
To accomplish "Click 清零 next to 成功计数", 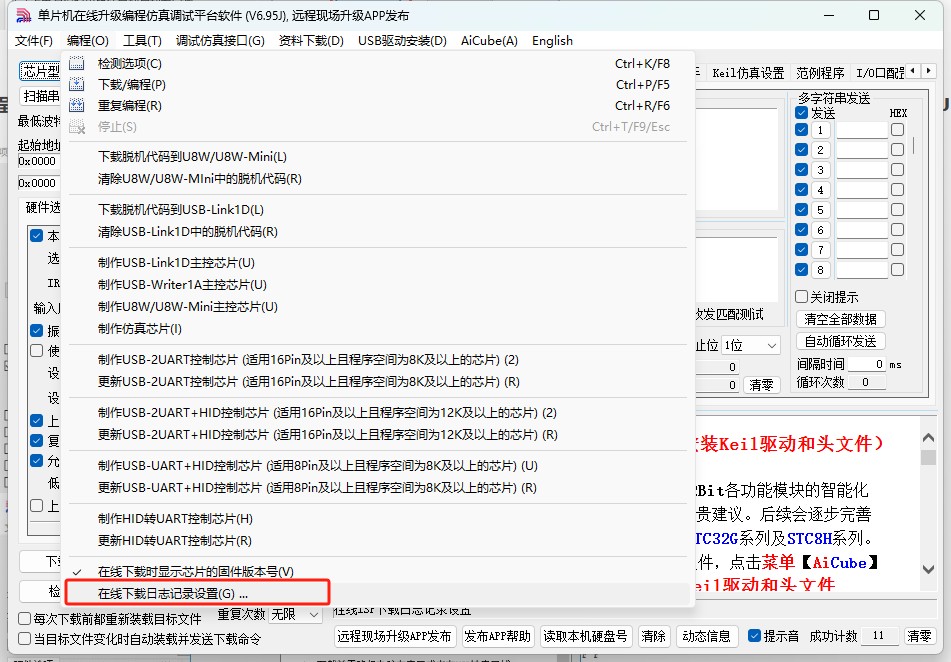I will click(x=918, y=637).
